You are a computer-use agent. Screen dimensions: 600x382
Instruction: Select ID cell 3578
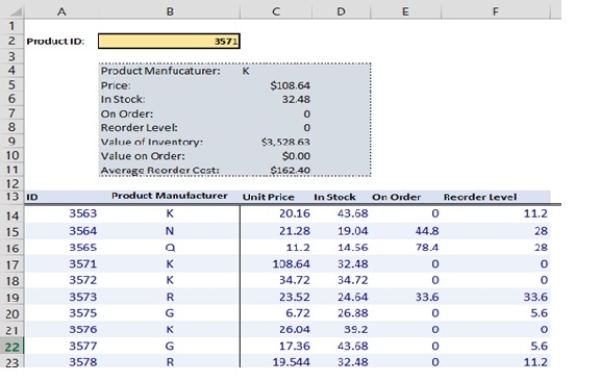pyautogui.click(x=83, y=362)
